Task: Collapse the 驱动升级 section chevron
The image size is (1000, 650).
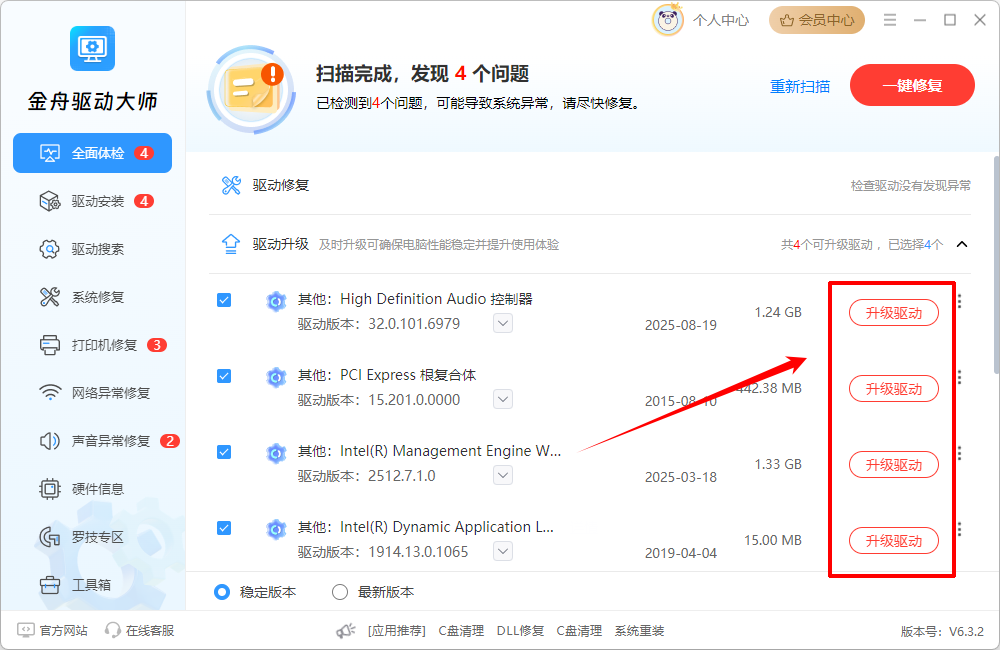Action: click(962, 244)
